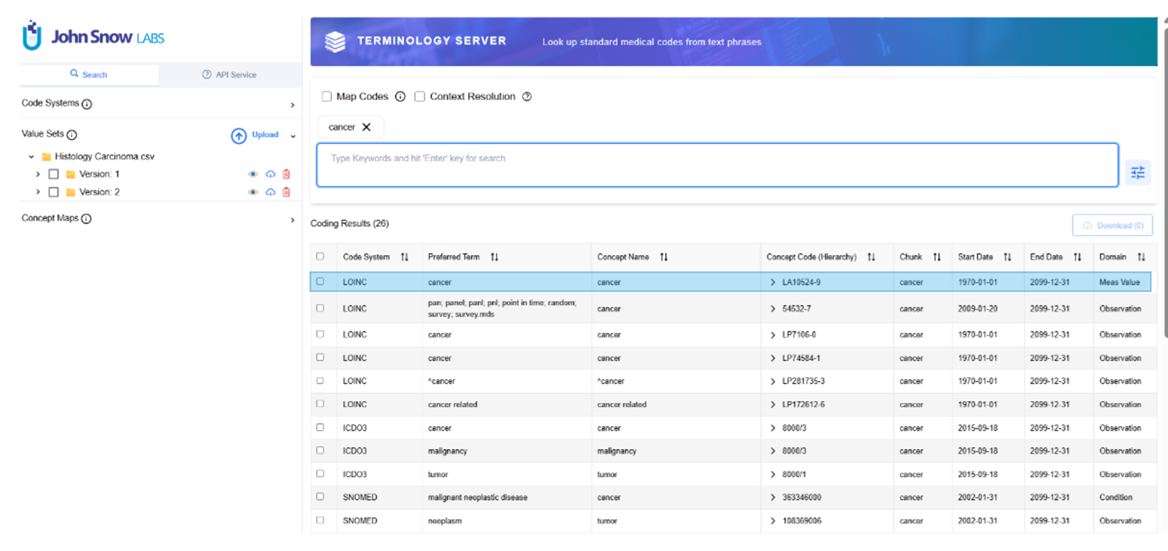Expand hierarchy for code LP7106-0
1168x551 pixels.
(772, 335)
